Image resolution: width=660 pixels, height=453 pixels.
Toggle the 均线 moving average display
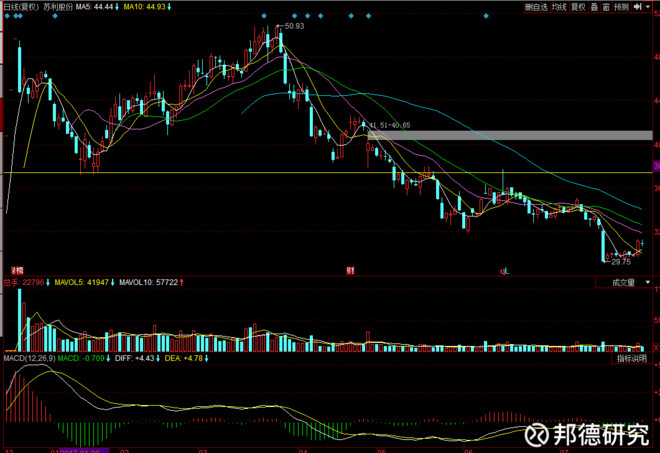(559, 7)
